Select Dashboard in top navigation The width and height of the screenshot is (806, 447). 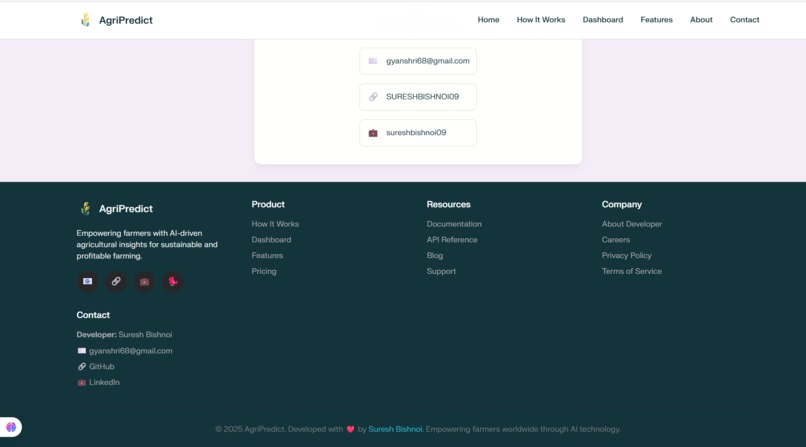(602, 20)
